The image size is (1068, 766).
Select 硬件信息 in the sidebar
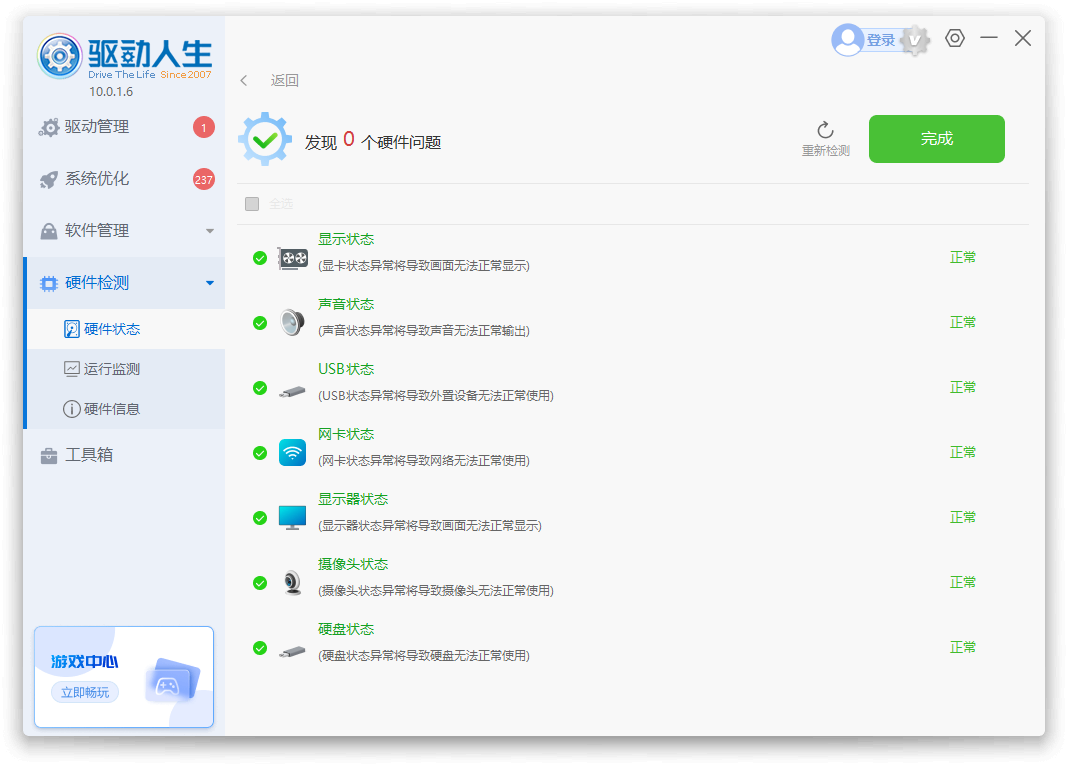pos(111,409)
